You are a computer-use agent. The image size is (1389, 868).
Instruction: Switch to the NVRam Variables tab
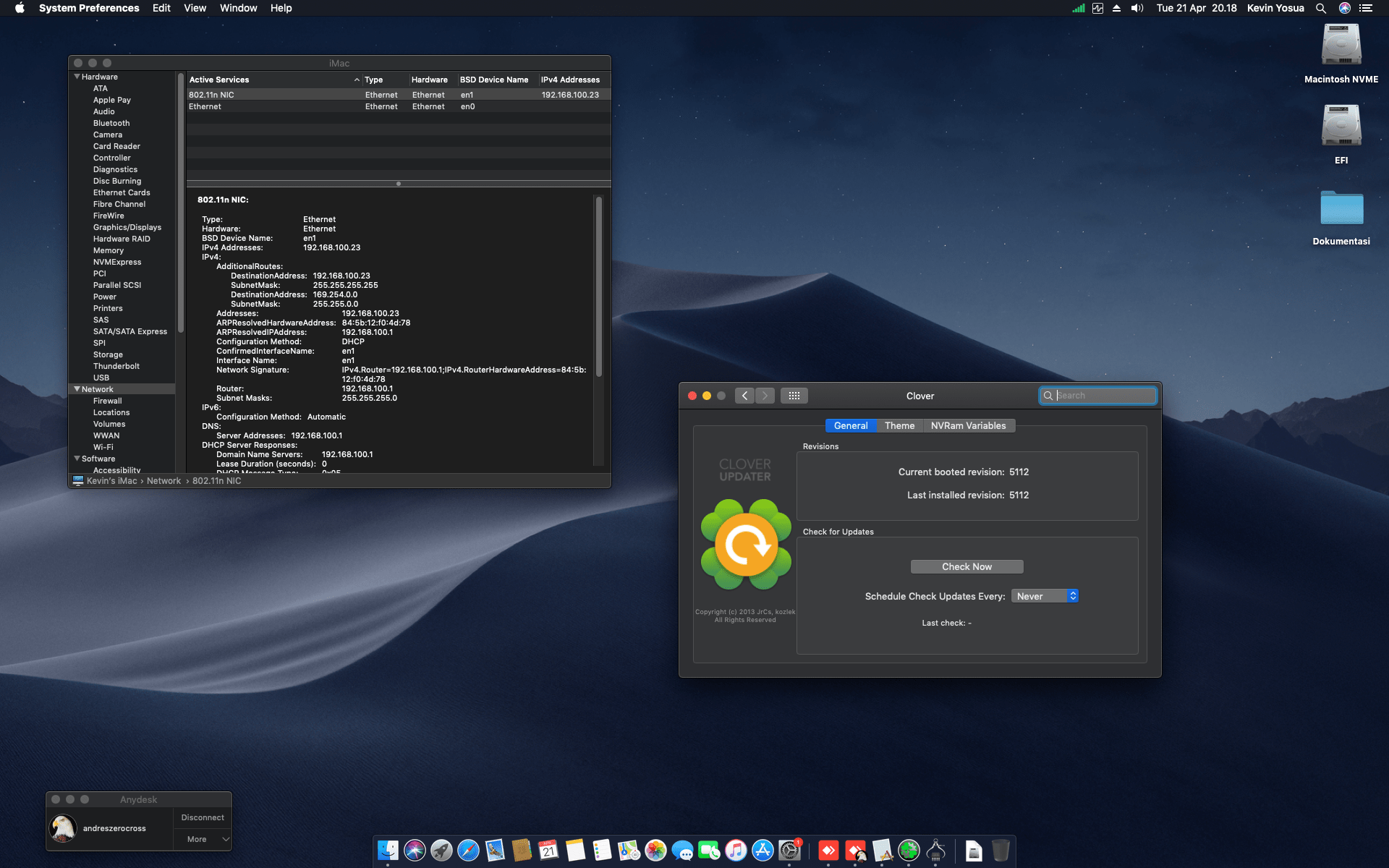[968, 425]
